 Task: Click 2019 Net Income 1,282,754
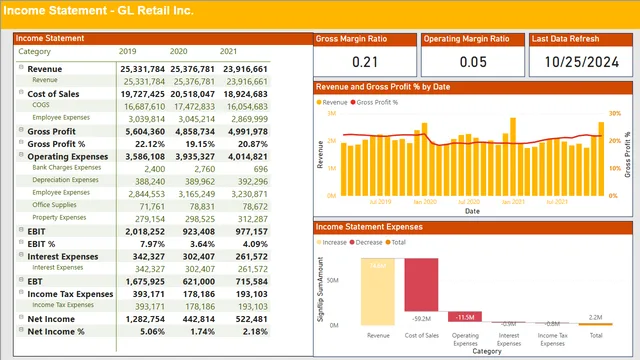(x=145, y=319)
